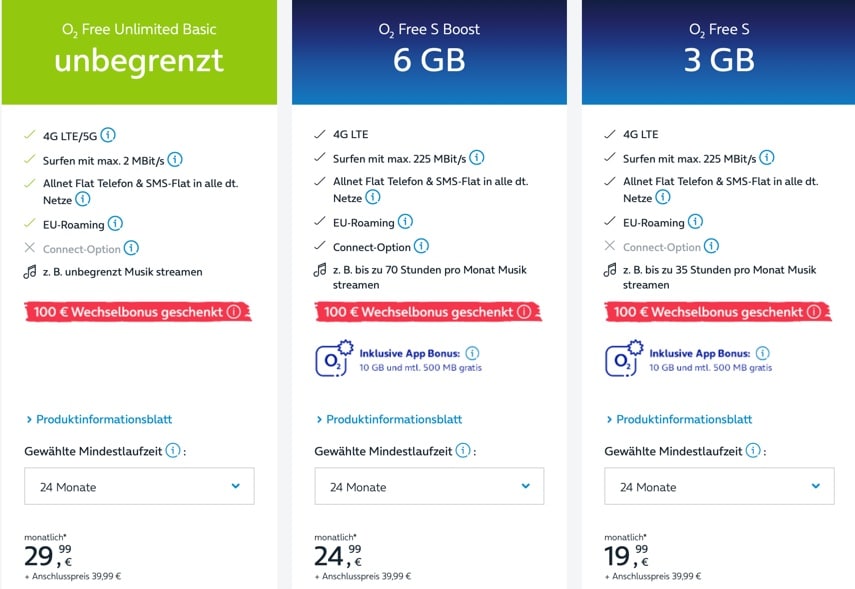This screenshot has width=855, height=589.
Task: Click Wechselbonus banner in Unlimited Basic
Action: click(138, 311)
